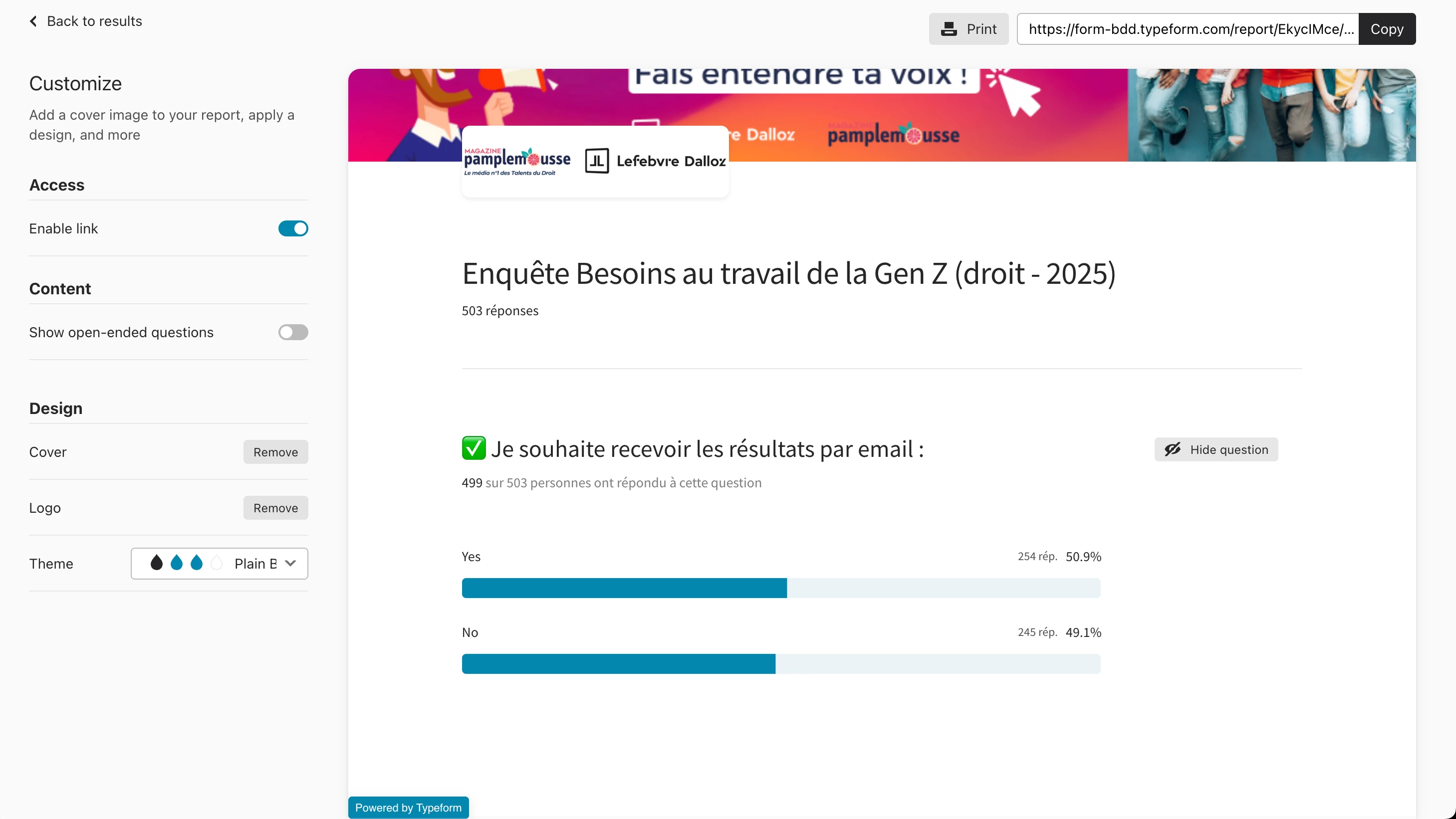Click the Theme dropdown chevron arrow
This screenshot has width=1456, height=819.
point(290,563)
